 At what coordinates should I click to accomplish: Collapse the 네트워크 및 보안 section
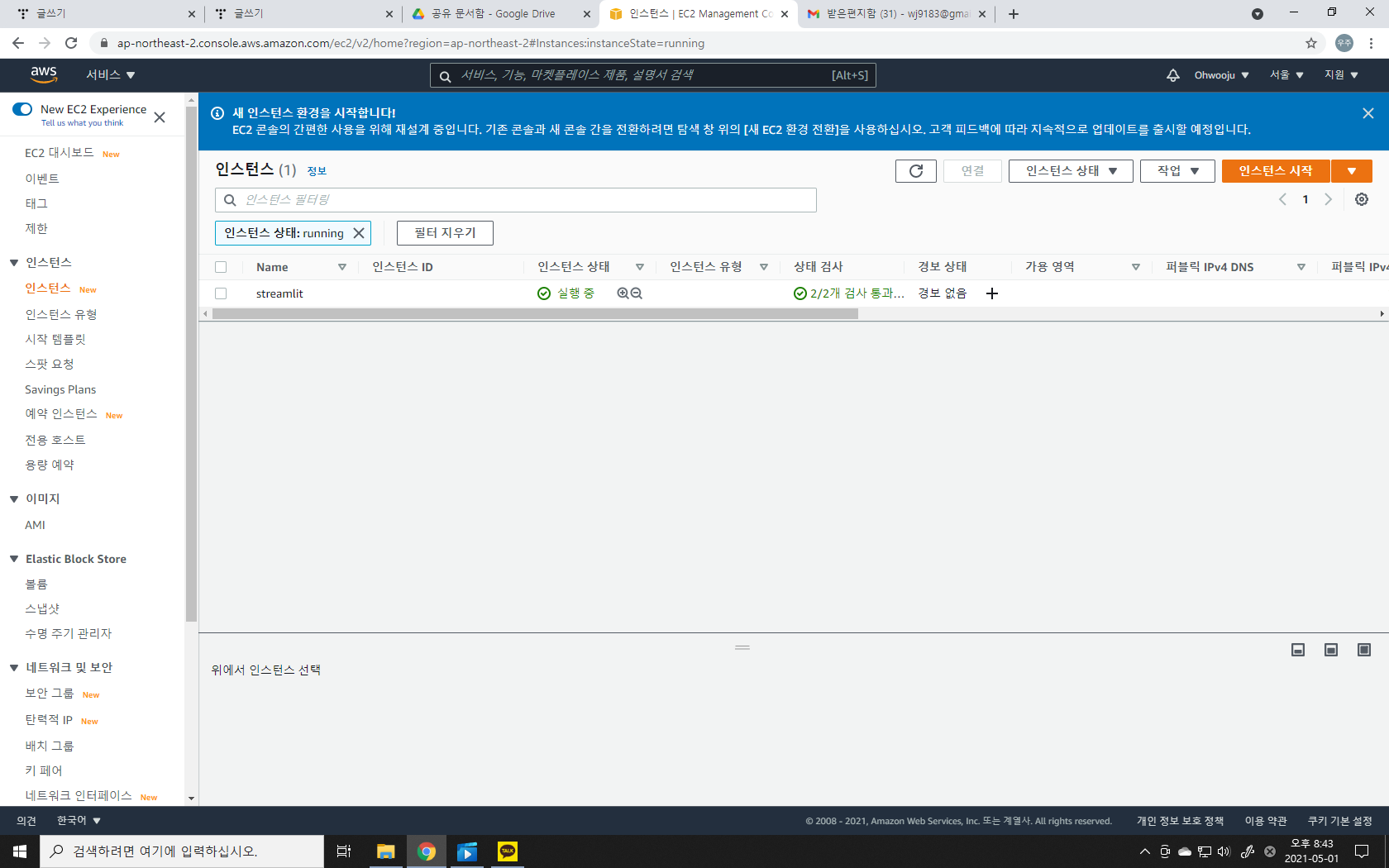pyautogui.click(x=14, y=668)
